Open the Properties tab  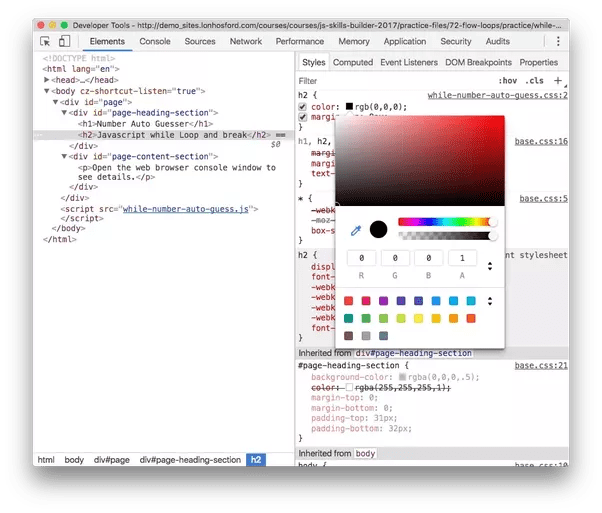(x=538, y=62)
